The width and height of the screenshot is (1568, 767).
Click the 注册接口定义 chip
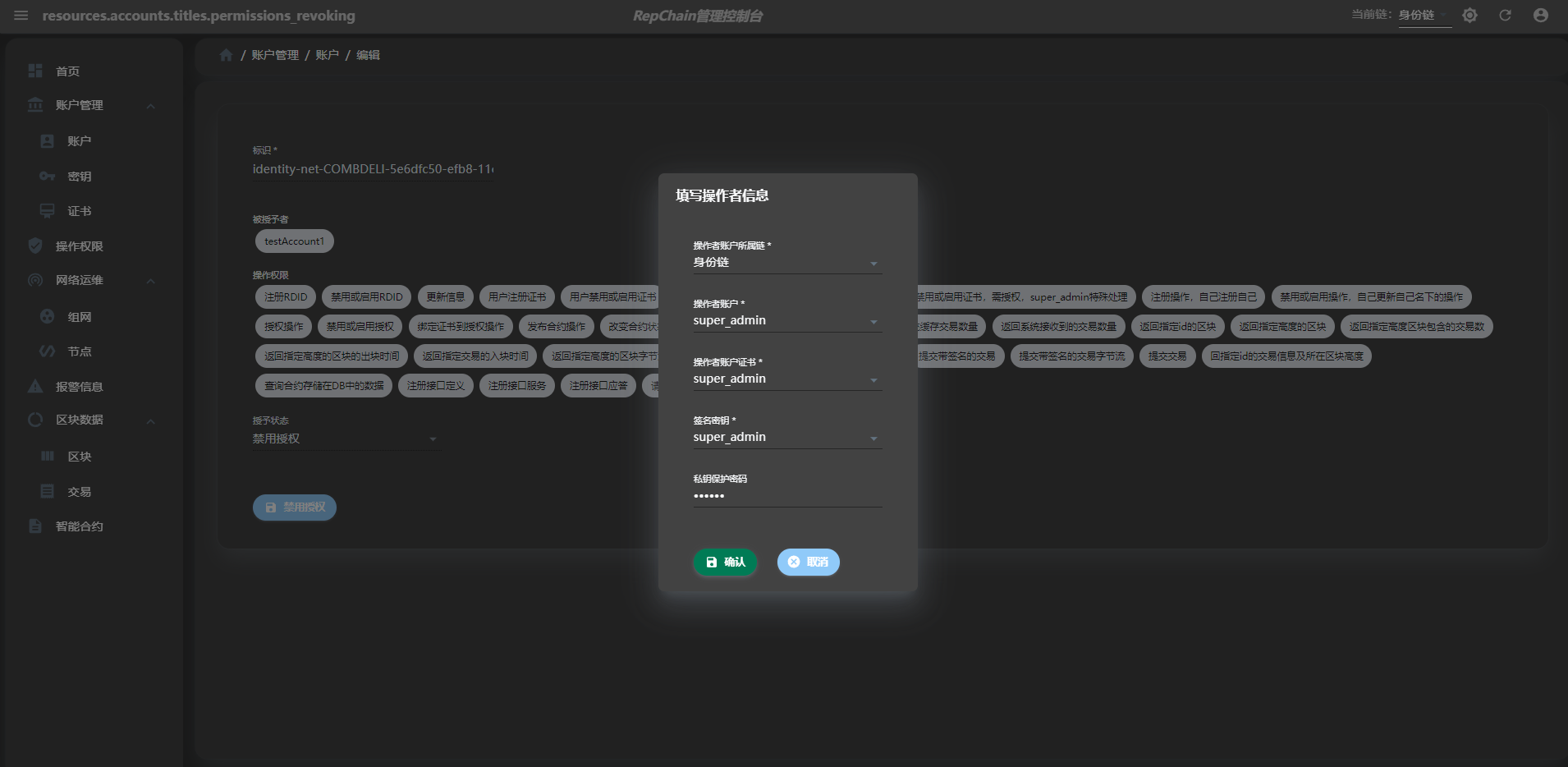(436, 386)
